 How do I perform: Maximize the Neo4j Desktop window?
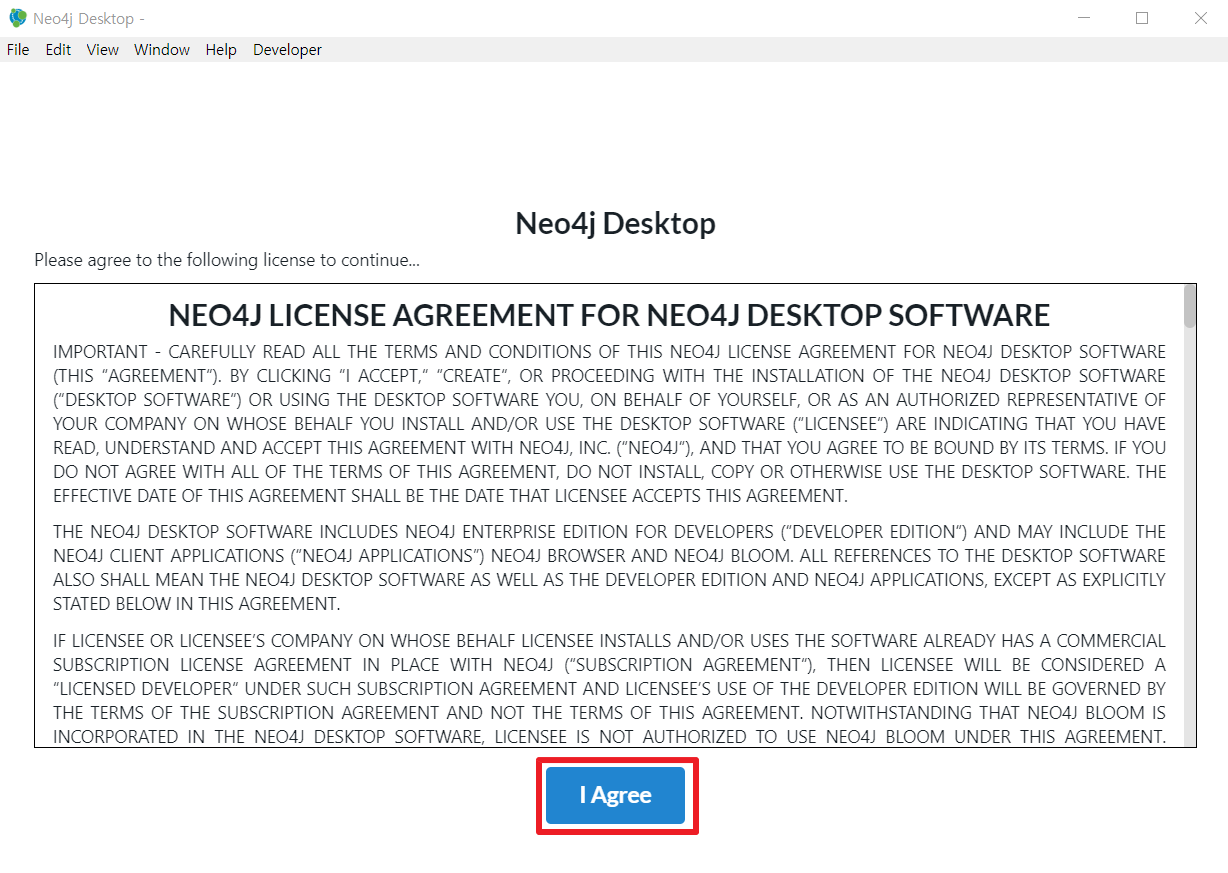[x=1142, y=18]
